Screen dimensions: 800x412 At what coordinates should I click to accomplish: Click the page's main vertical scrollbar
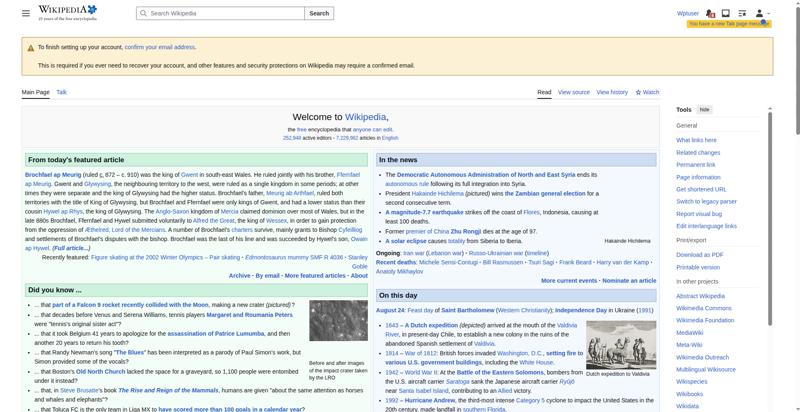[797, 69]
